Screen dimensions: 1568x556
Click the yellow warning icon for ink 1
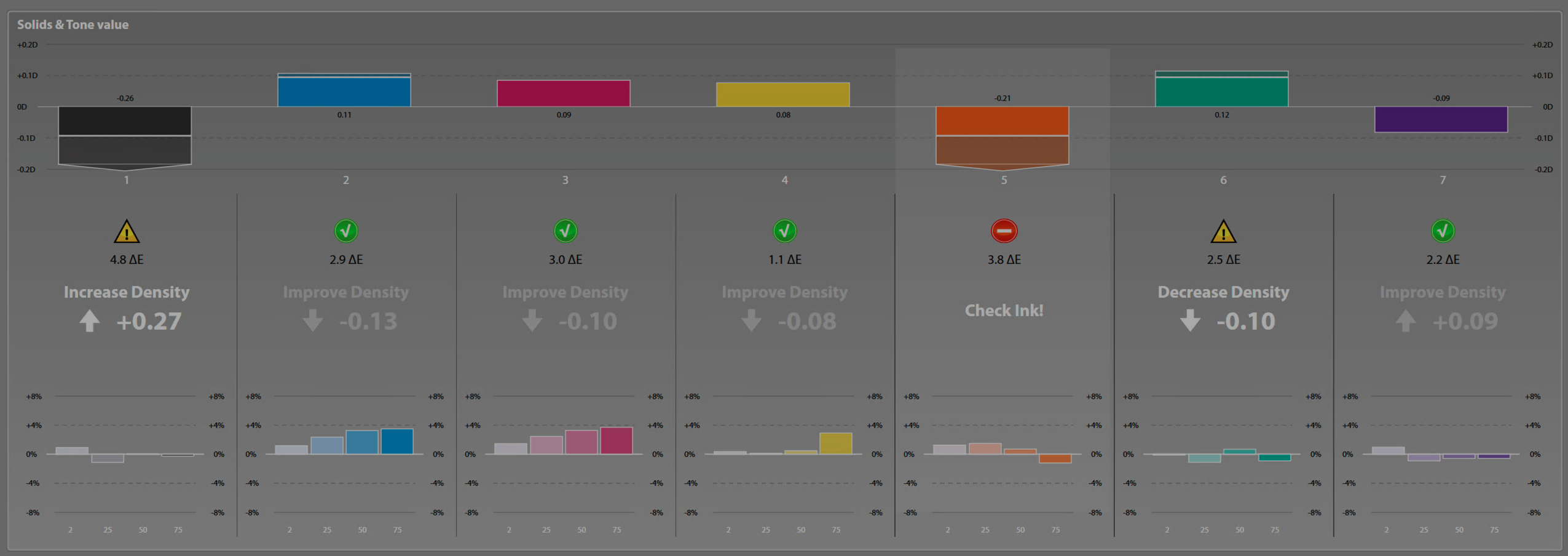coord(127,232)
